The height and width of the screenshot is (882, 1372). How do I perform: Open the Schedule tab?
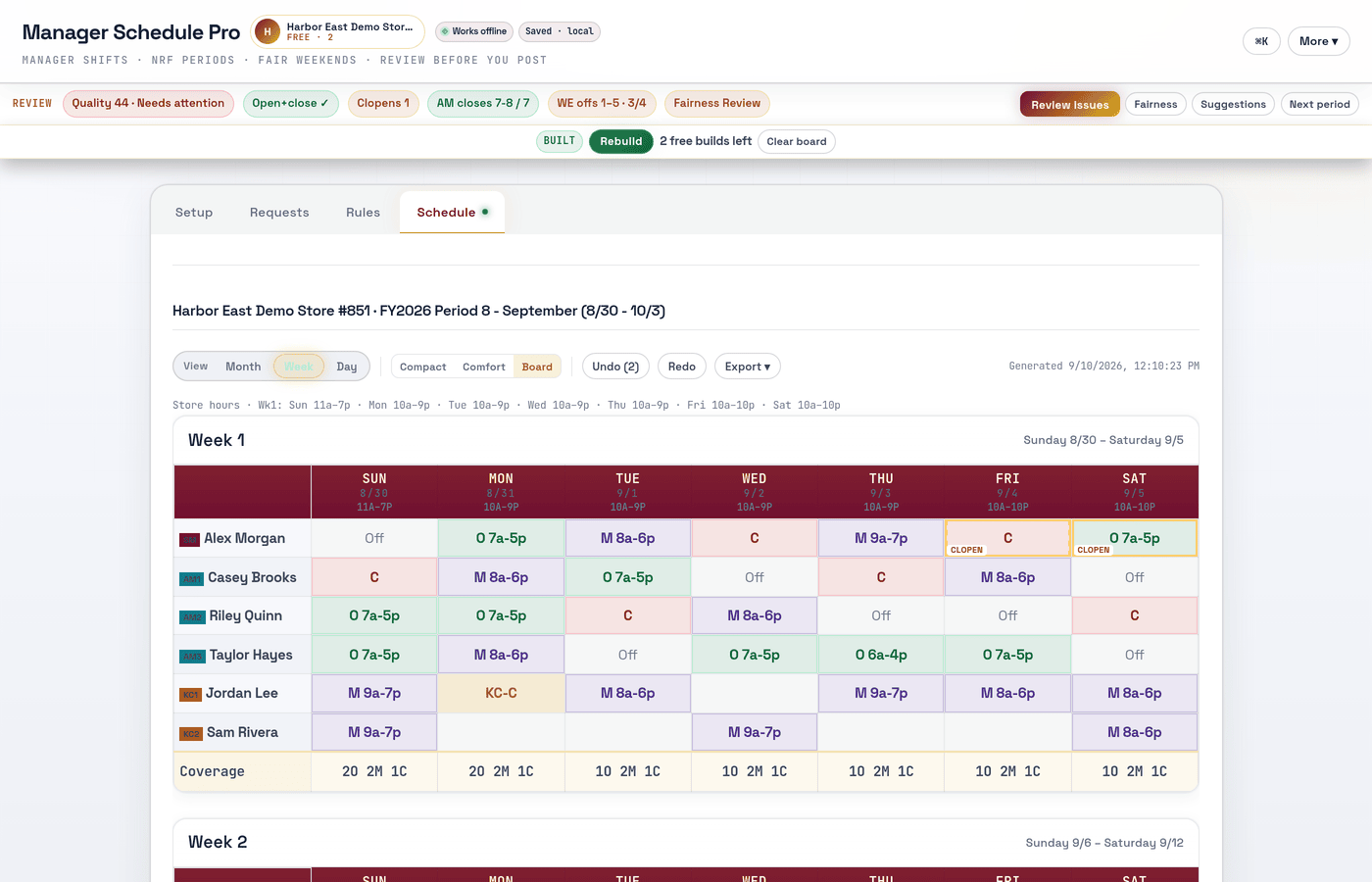pos(452,212)
